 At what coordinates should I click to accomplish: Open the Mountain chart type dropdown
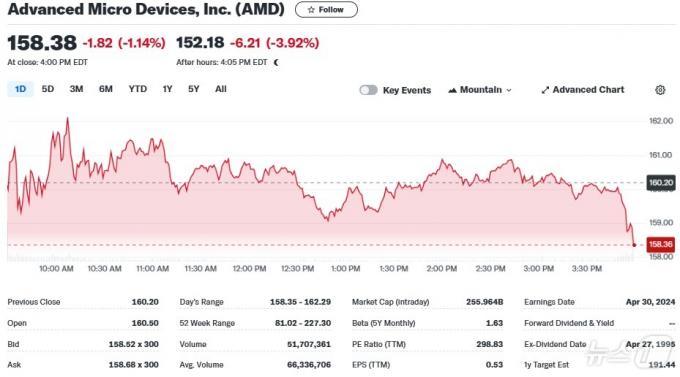[x=480, y=90]
